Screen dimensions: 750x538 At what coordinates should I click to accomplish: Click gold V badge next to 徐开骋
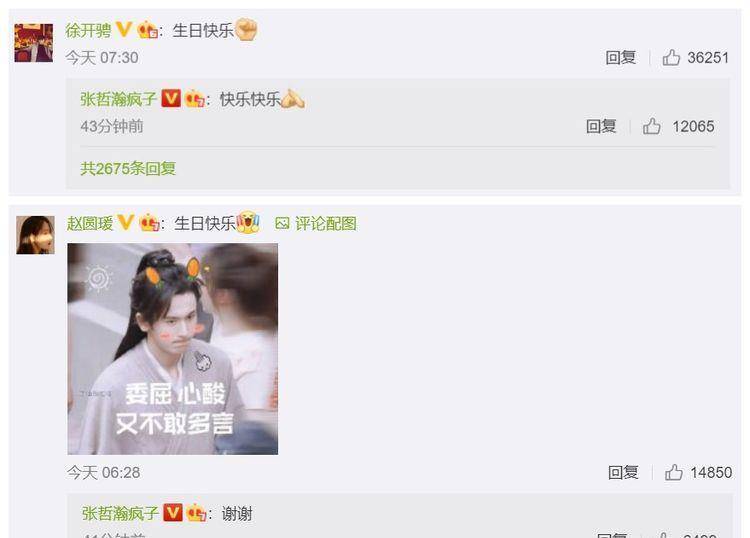point(124,30)
